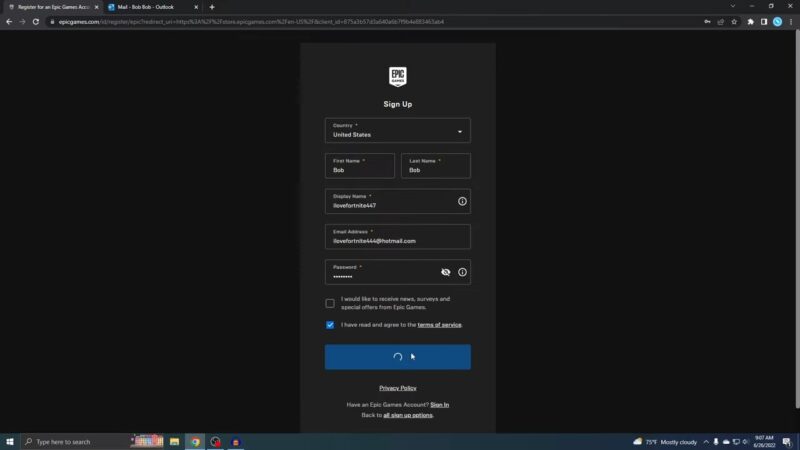Switch to the Register for an Epic Games Account tab
Image resolution: width=800 pixels, height=450 pixels.
[53, 7]
